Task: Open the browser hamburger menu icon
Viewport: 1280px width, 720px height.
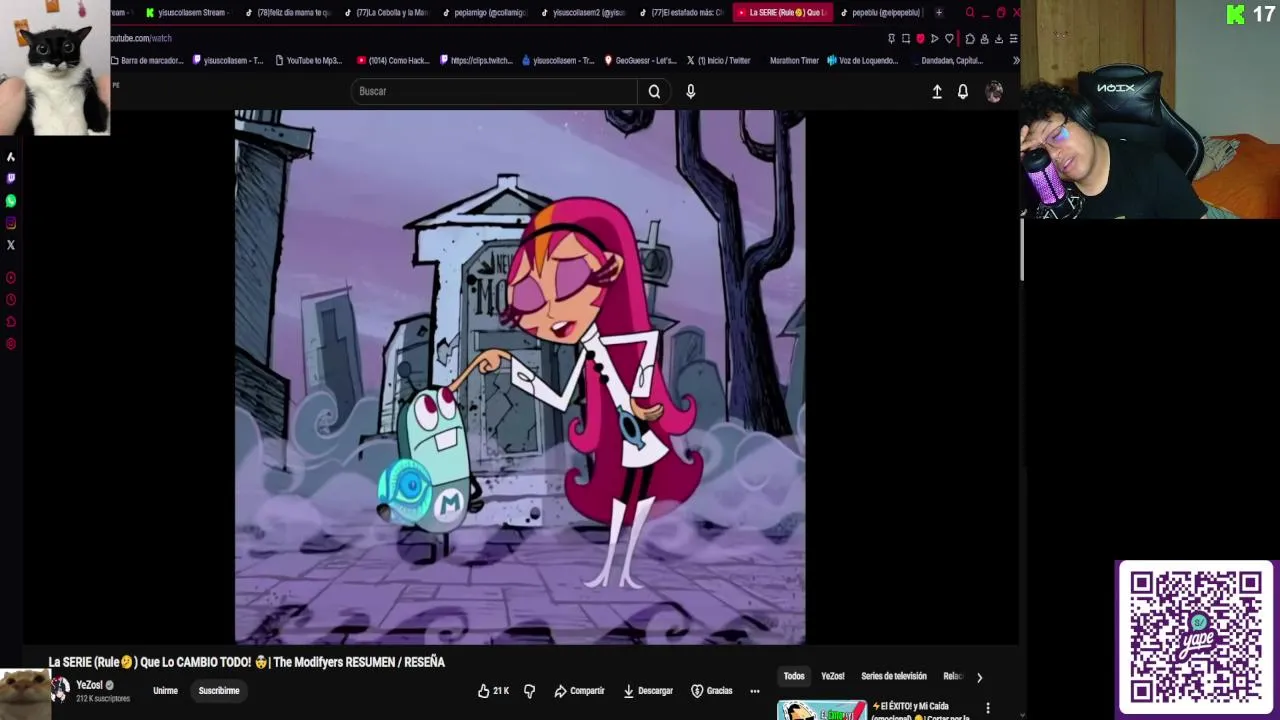Action: [x=1013, y=39]
